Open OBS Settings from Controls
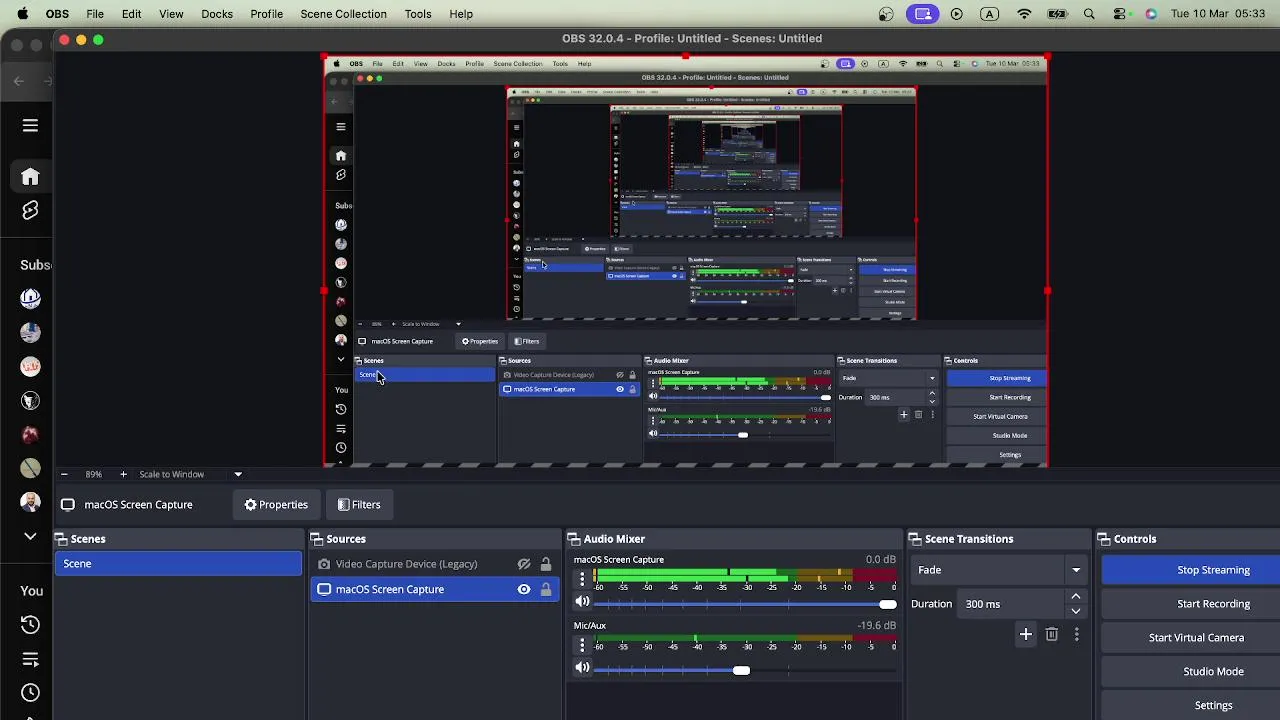 click(x=1191, y=705)
